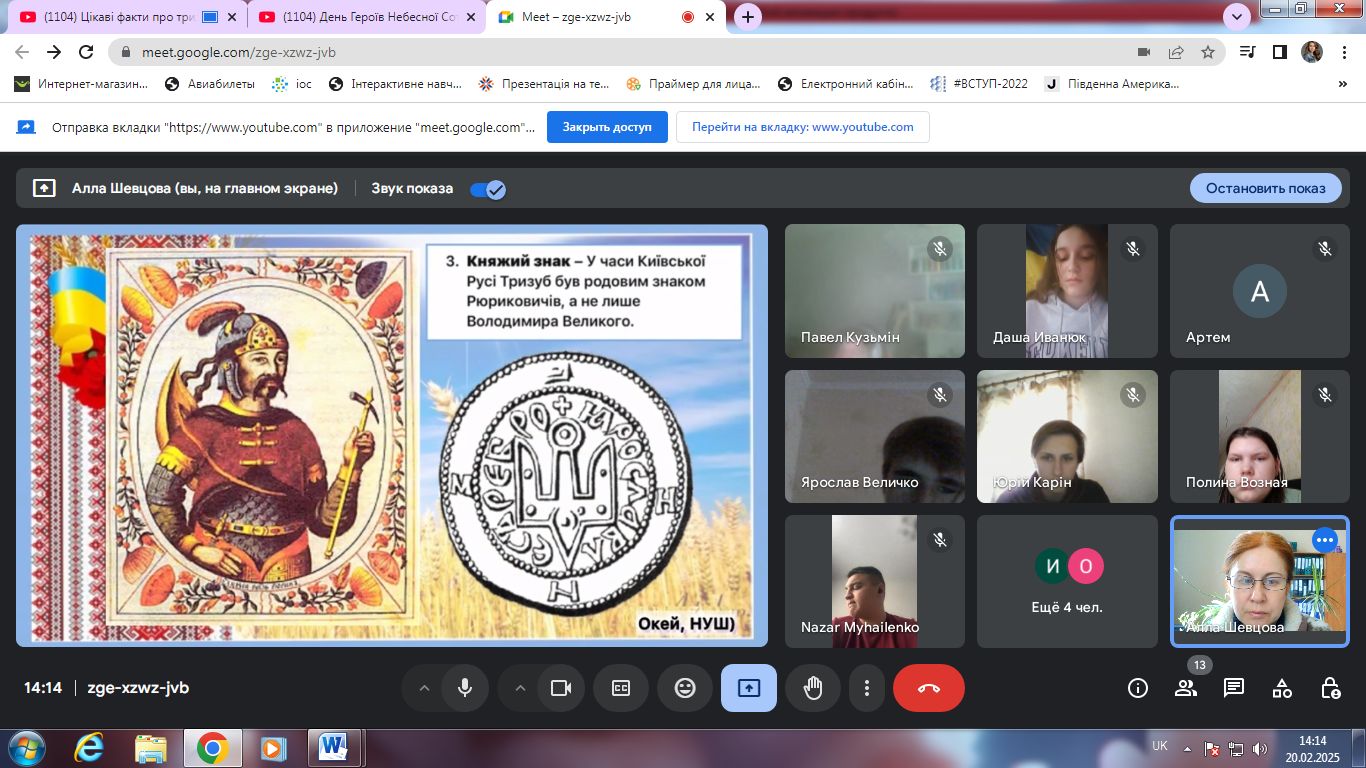View site information icon in address bar

coord(125,52)
